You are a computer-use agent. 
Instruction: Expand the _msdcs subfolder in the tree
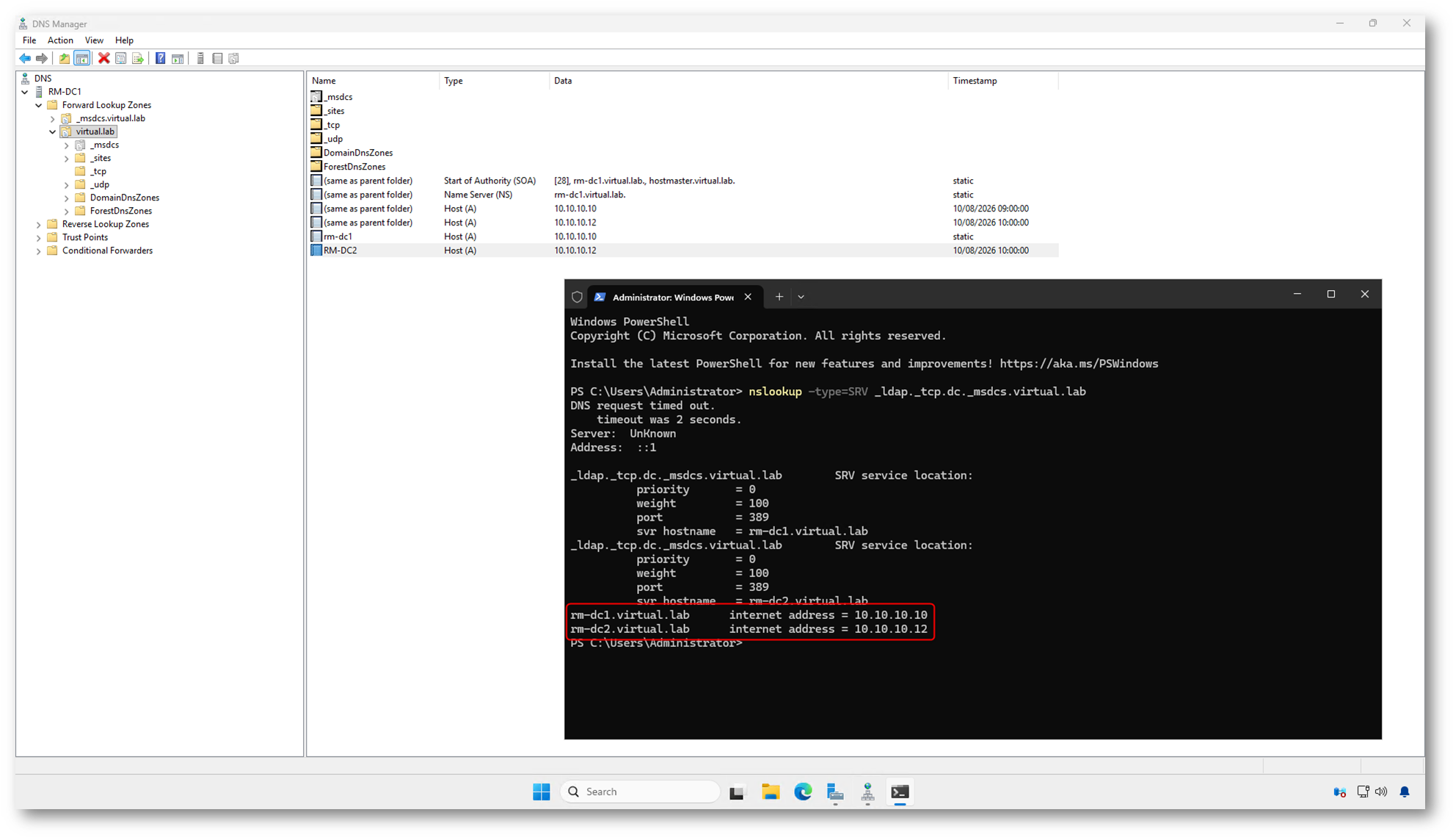coord(67,145)
